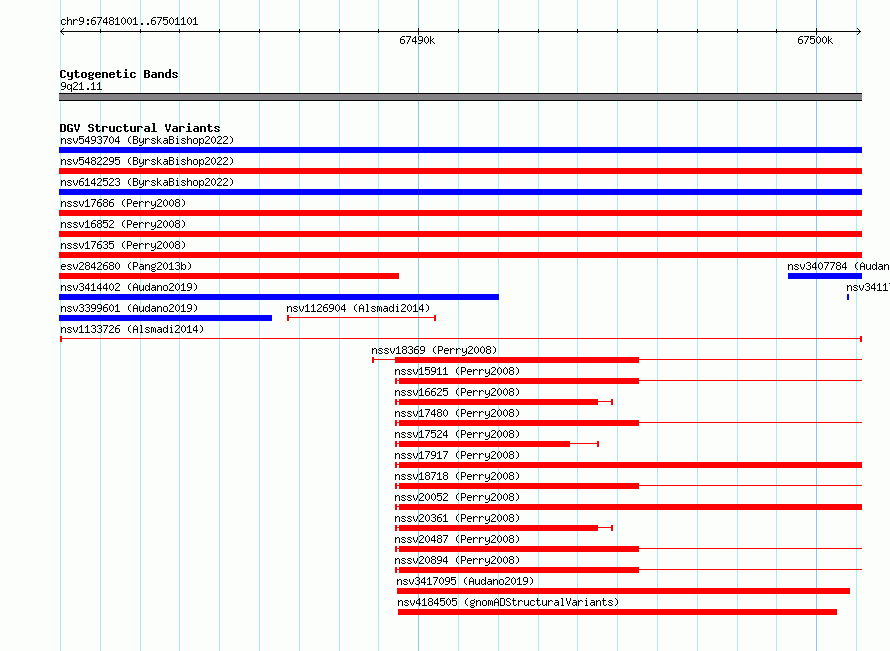The width and height of the screenshot is (890, 651).
Task: Click the red bar of variant nssv17524
Action: coord(482,444)
